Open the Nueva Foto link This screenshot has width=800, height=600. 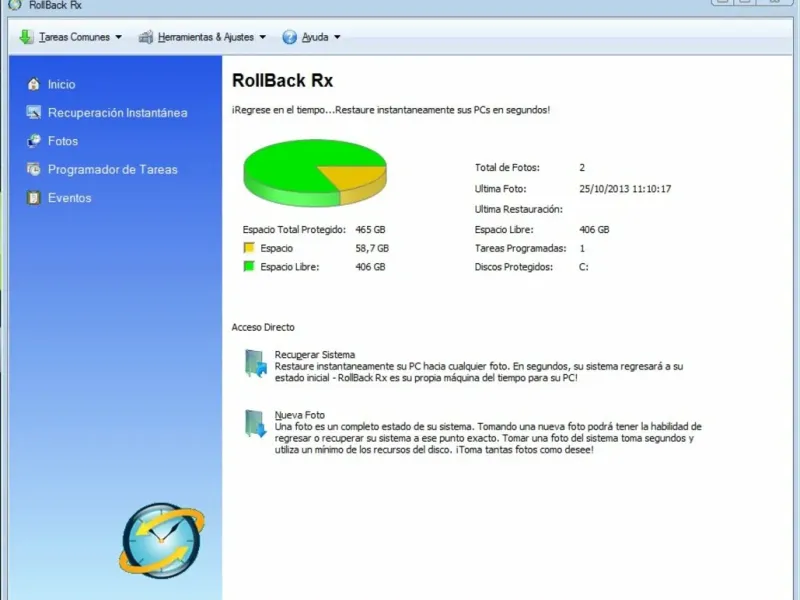click(x=299, y=415)
